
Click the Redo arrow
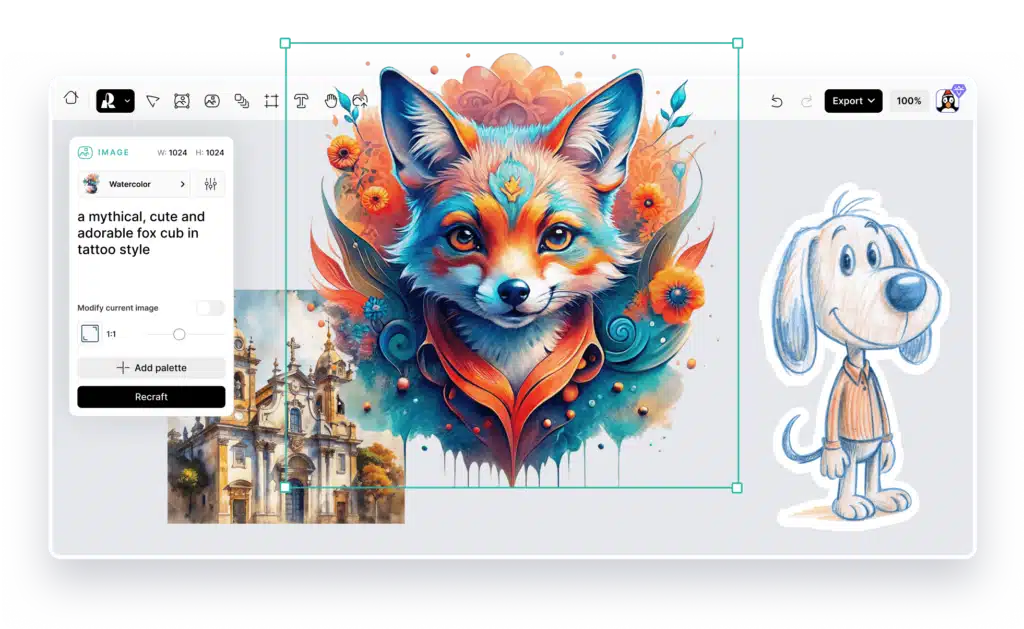807,101
